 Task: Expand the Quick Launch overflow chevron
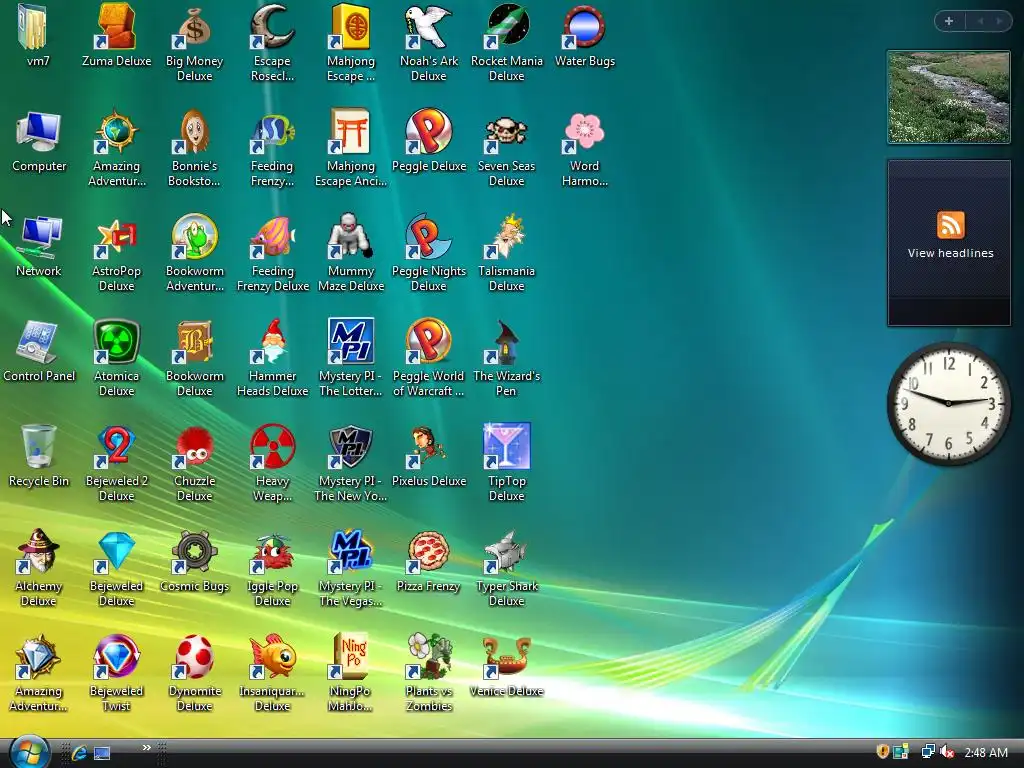[x=146, y=747]
